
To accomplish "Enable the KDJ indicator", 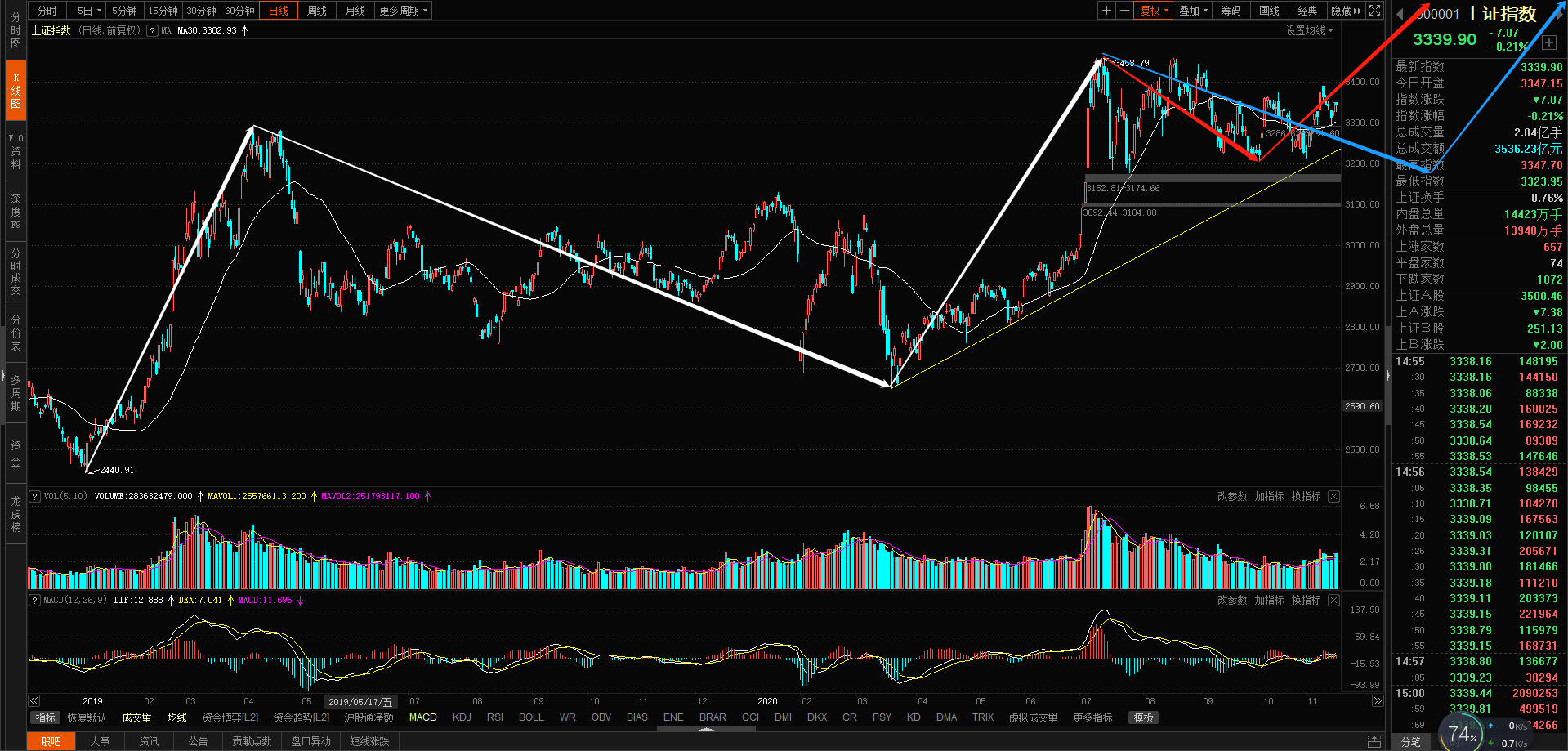I will pyautogui.click(x=462, y=717).
